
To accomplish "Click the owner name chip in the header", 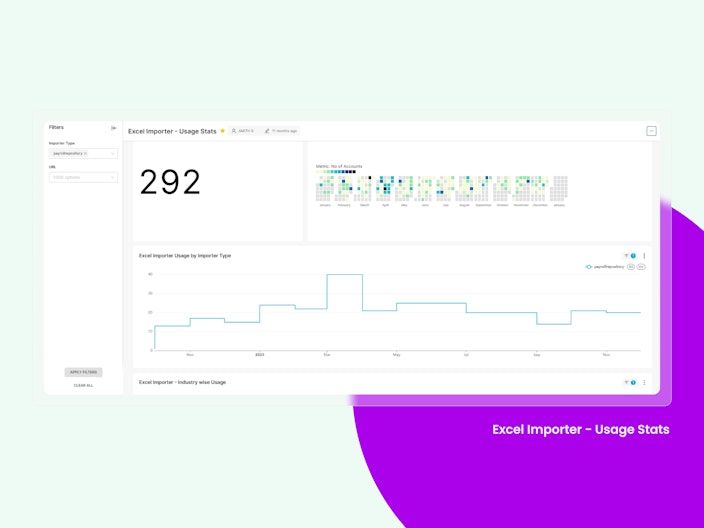I will [x=243, y=131].
